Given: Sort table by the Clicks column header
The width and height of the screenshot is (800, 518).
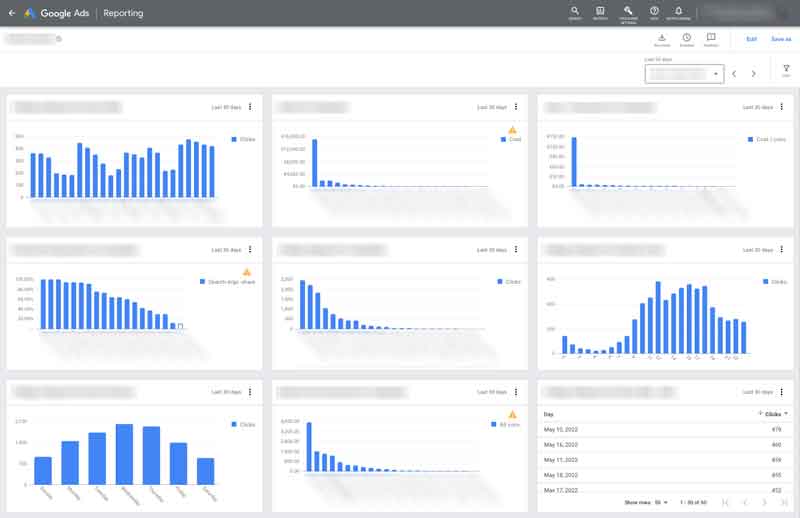Looking at the screenshot, I should [x=773, y=414].
